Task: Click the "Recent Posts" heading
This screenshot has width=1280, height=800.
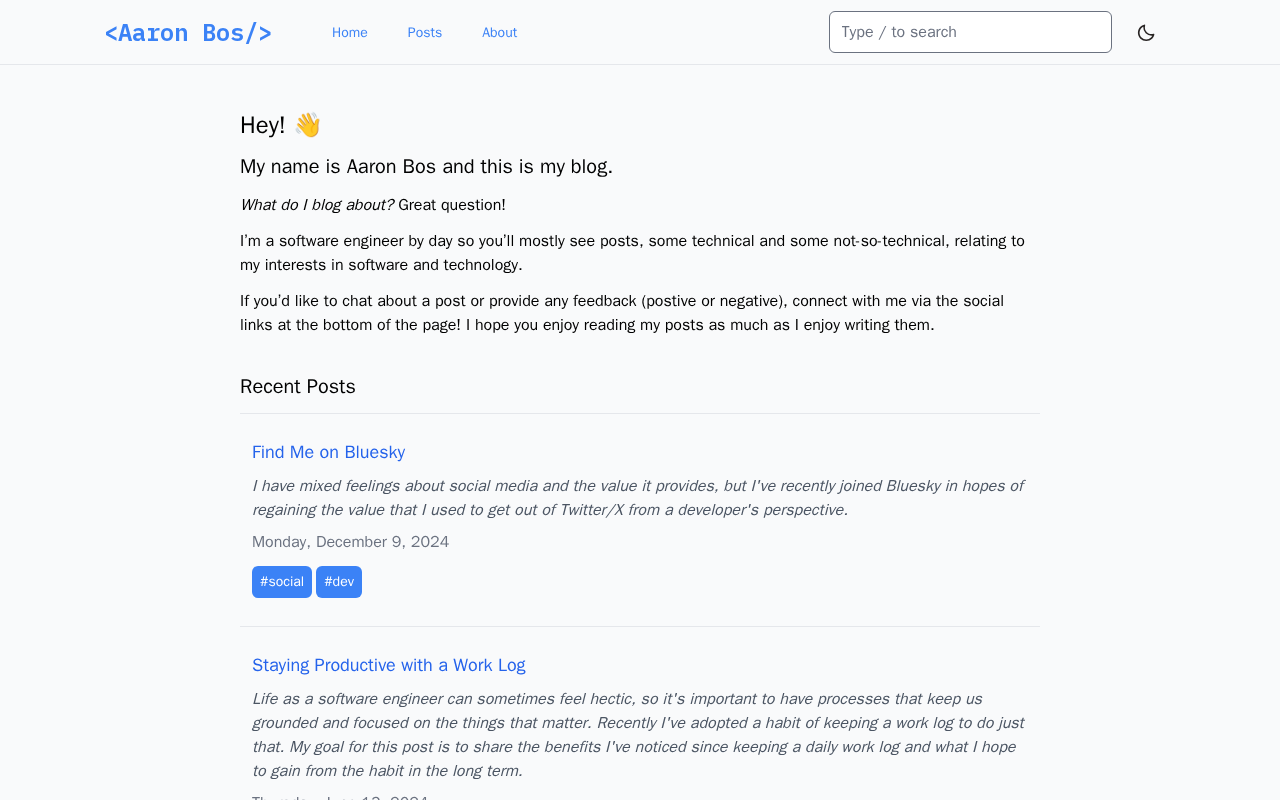Action: pos(298,387)
